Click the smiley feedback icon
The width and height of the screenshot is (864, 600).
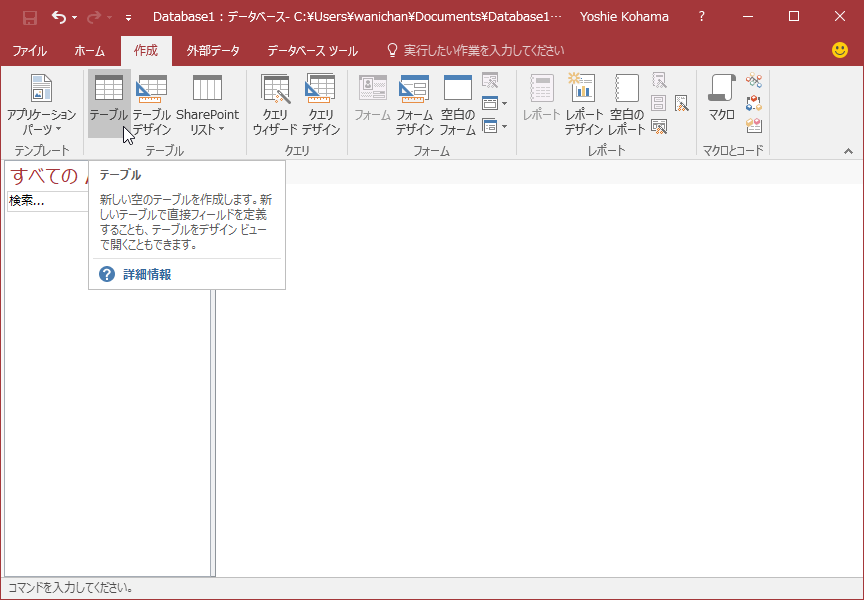tap(840, 50)
